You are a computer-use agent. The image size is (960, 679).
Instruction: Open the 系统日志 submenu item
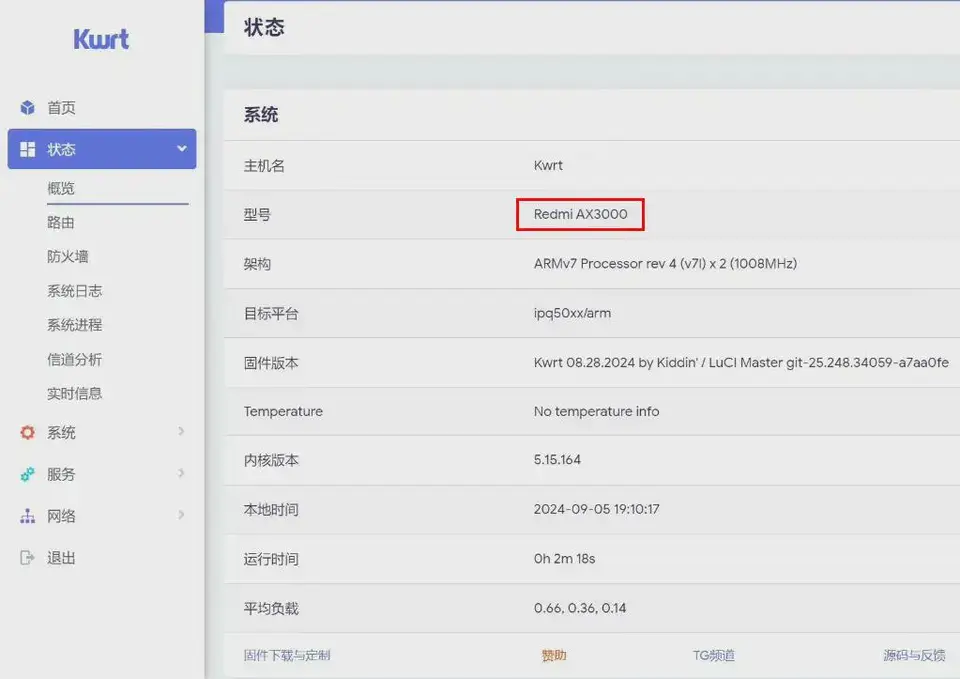(75, 291)
